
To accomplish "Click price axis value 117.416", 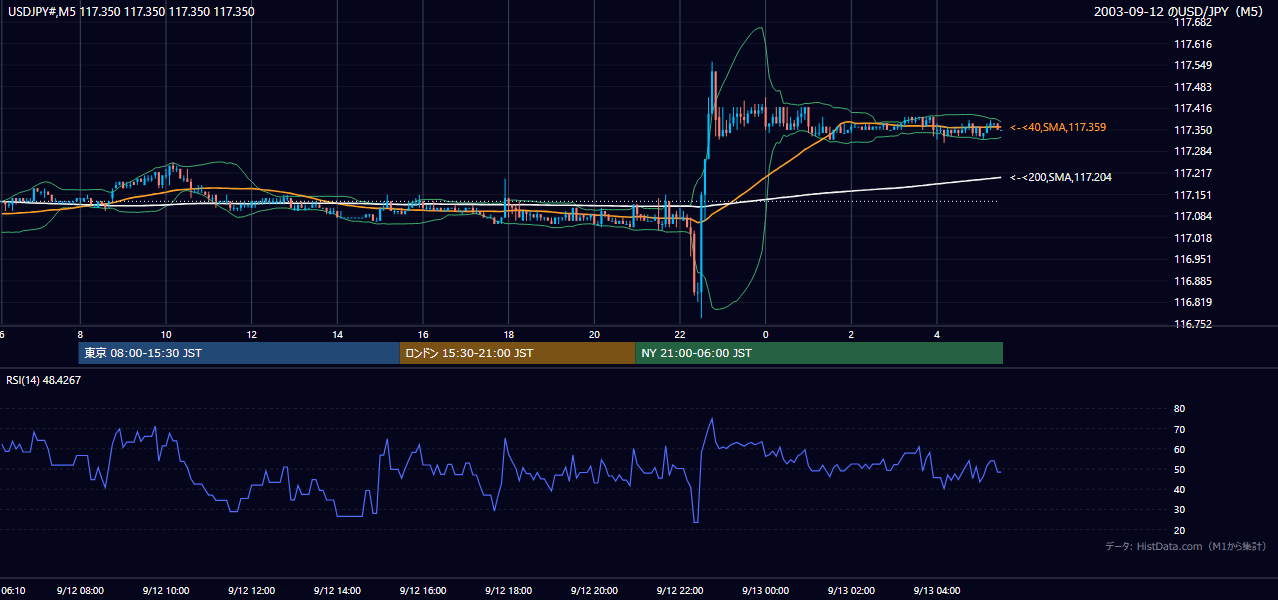I will (x=1192, y=108).
